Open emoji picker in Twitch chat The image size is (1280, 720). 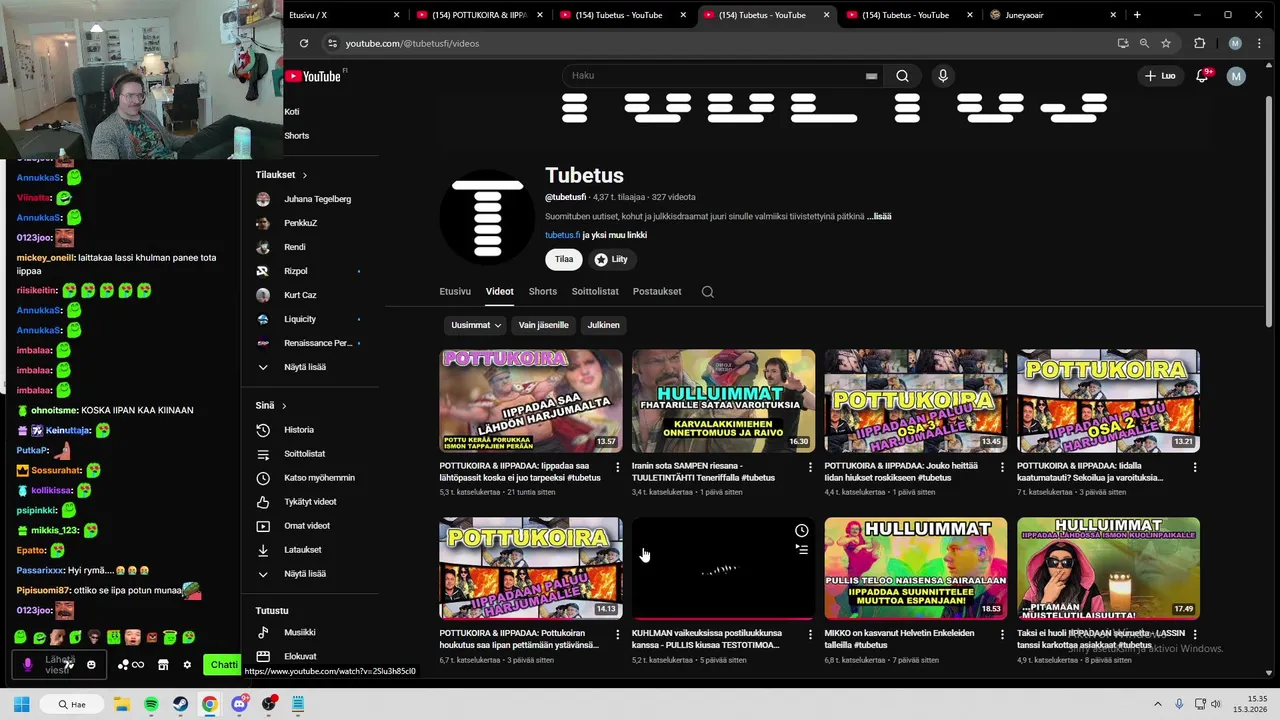point(91,665)
